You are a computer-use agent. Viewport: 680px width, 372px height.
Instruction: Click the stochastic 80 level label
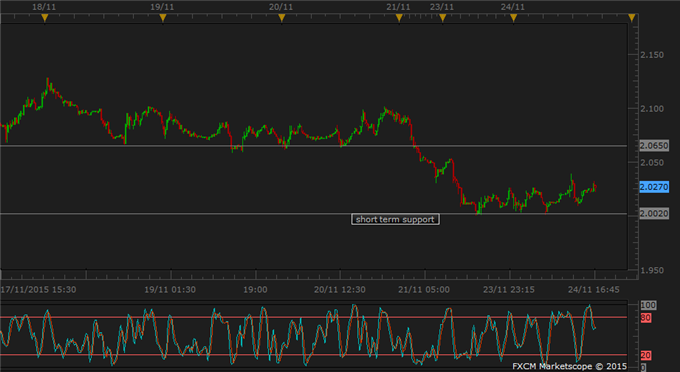(646, 318)
